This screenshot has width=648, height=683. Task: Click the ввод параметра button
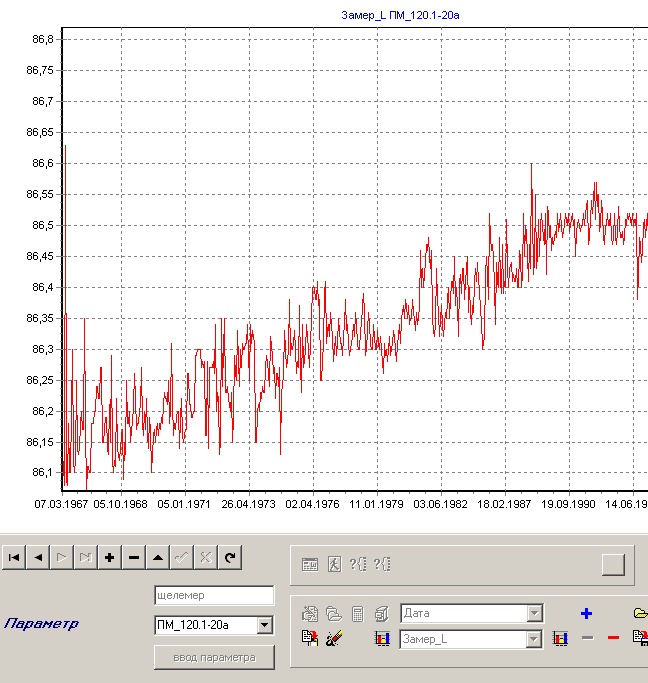pyautogui.click(x=214, y=657)
